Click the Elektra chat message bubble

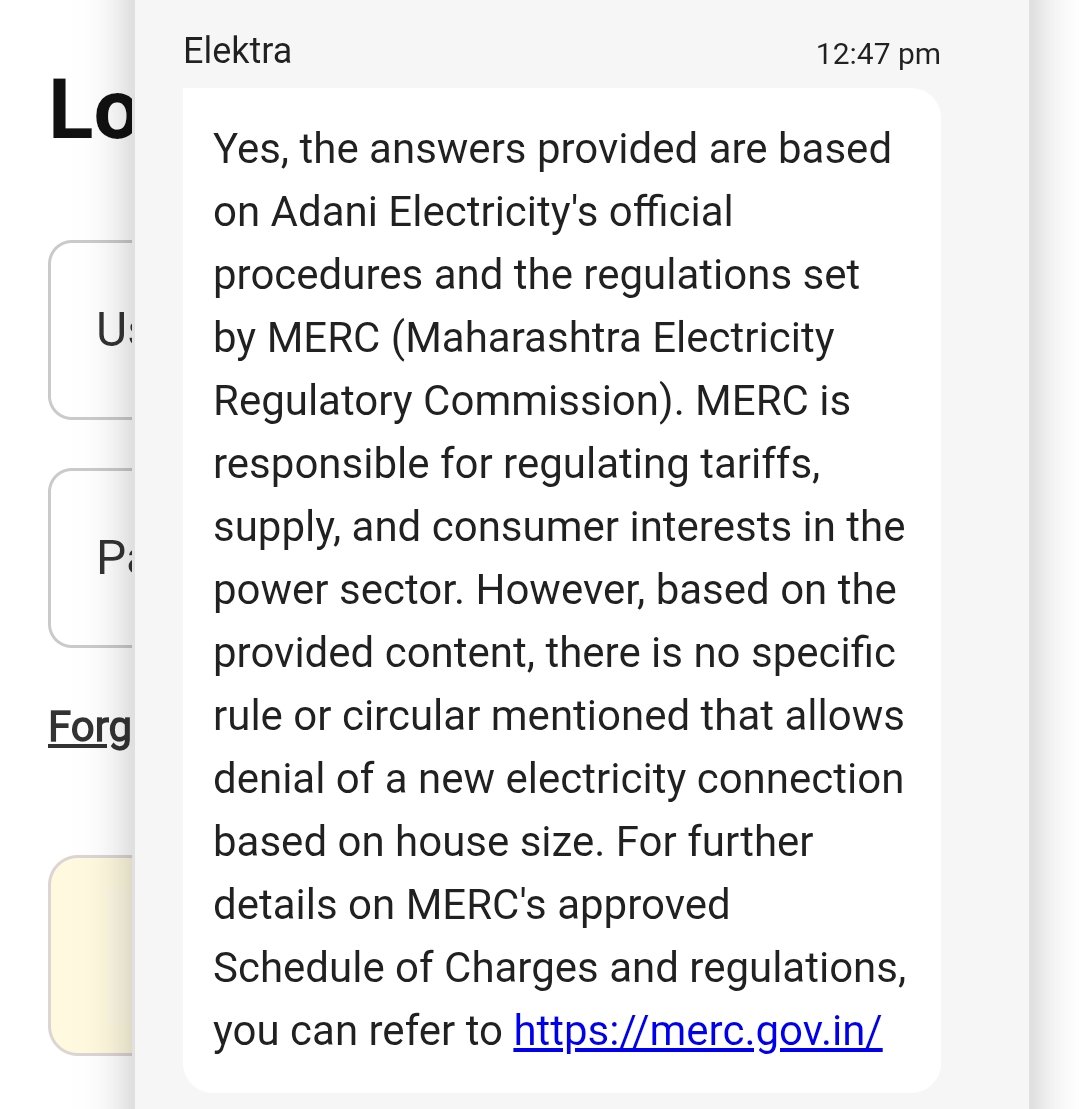[560, 590]
